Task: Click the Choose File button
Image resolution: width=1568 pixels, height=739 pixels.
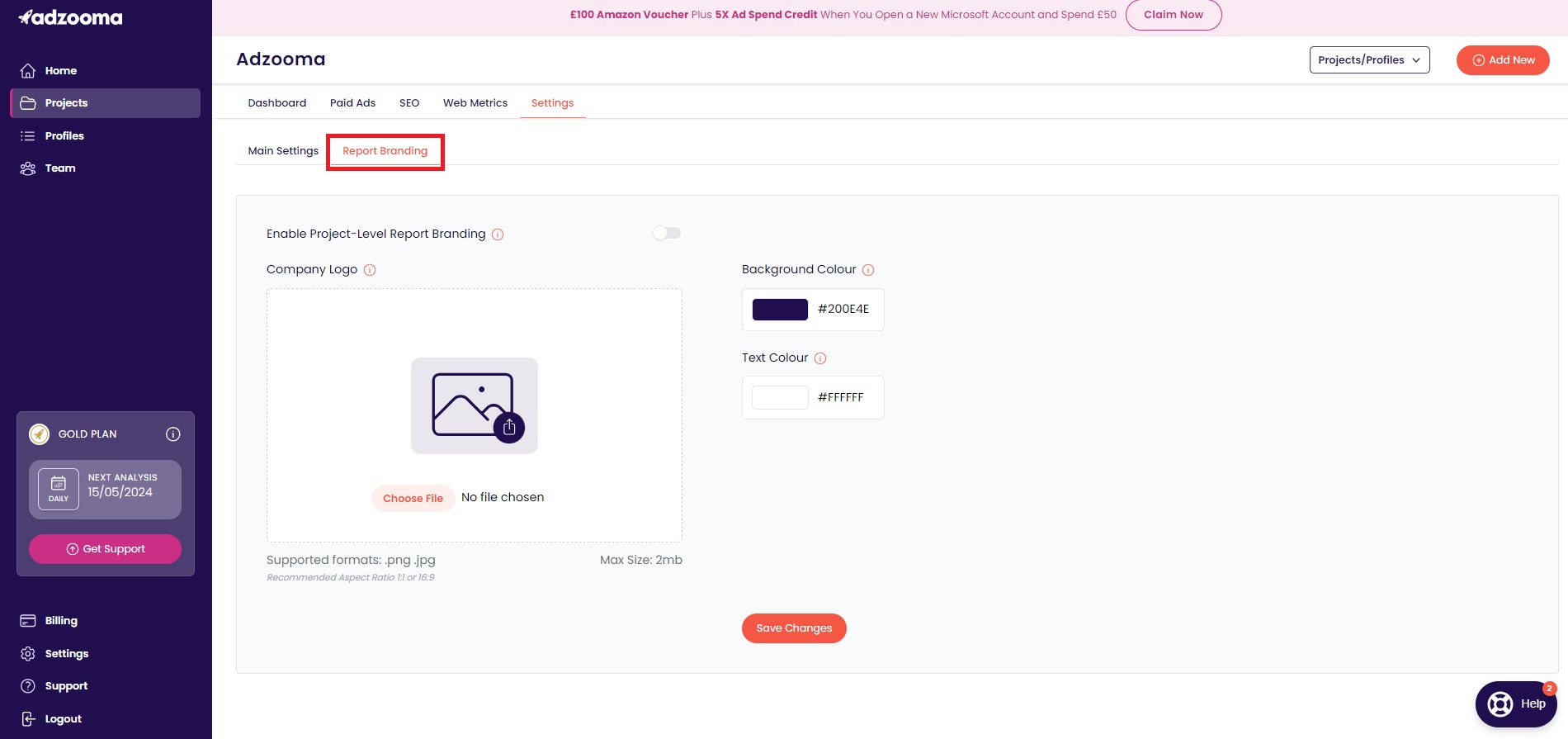Action: (413, 498)
